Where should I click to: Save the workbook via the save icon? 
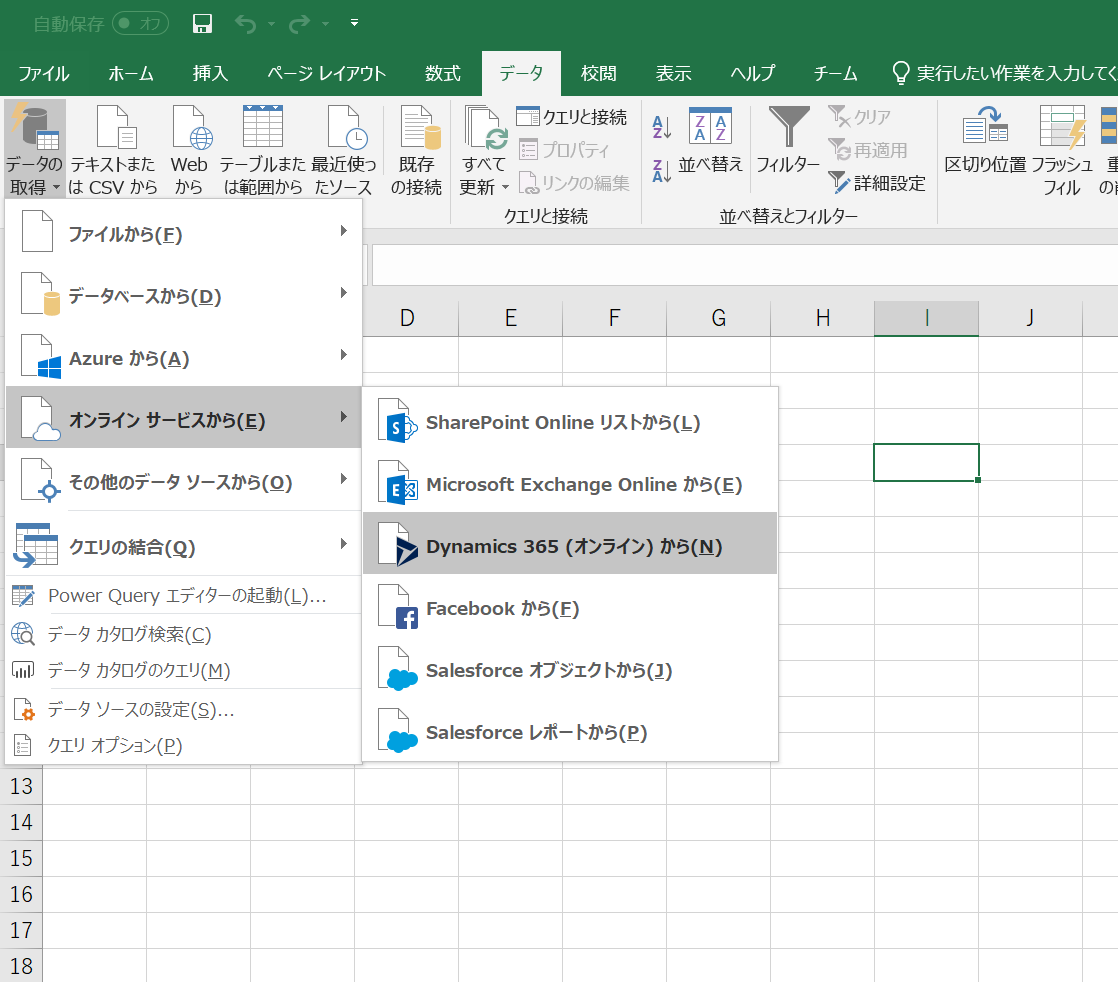(x=201, y=22)
